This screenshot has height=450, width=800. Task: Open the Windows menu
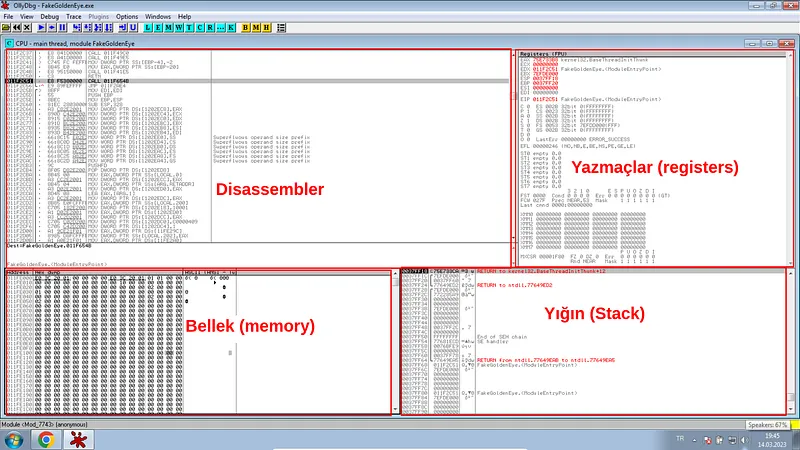158,16
